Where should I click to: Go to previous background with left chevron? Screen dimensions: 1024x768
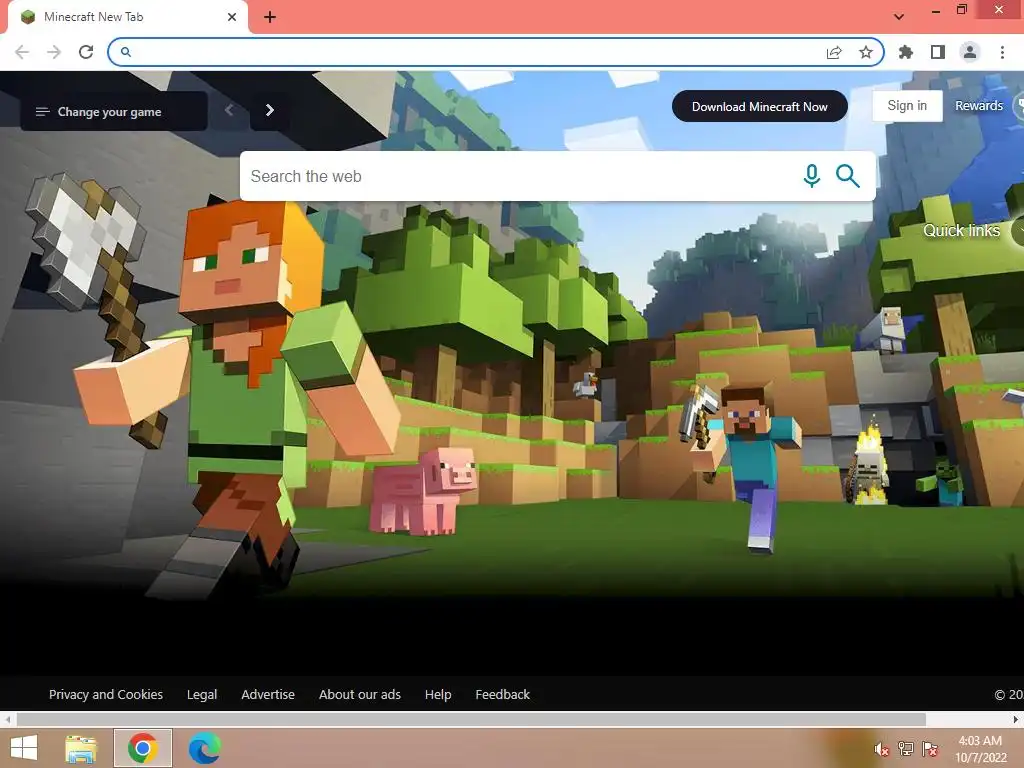point(229,110)
